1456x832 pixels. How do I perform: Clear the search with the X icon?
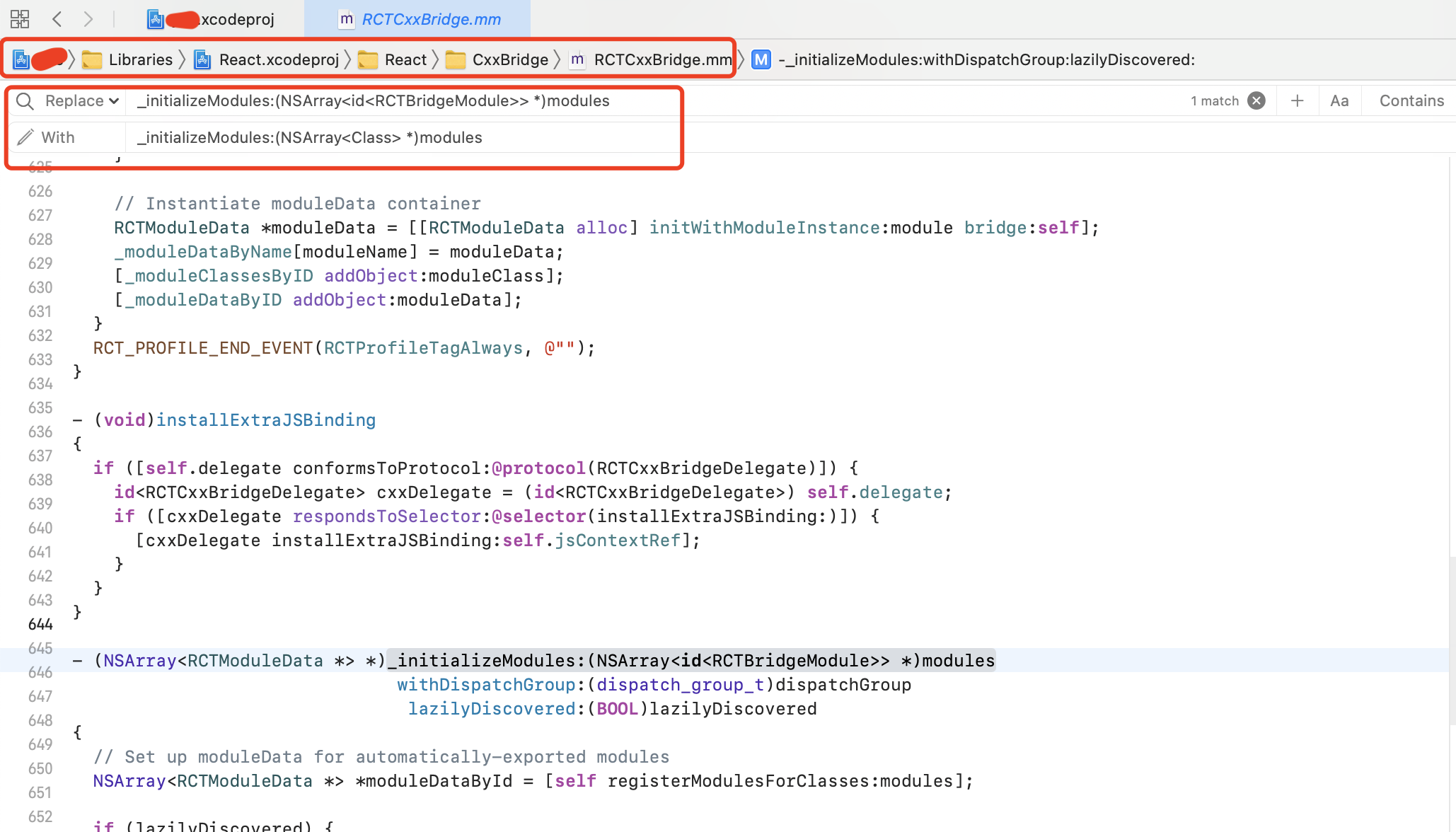coord(1256,101)
